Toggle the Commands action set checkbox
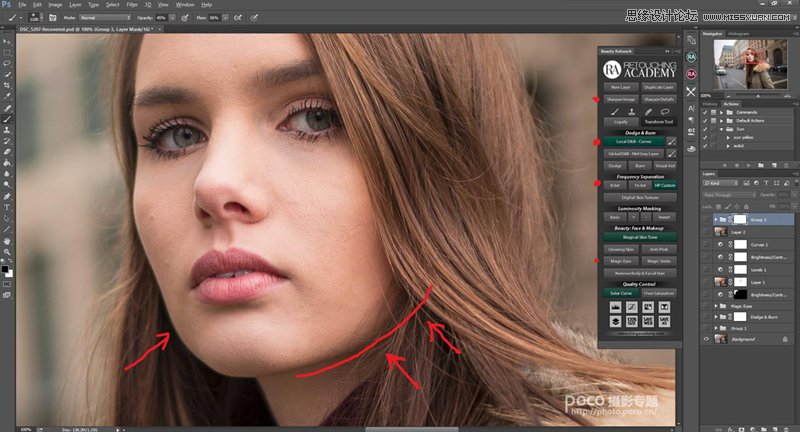800x432 pixels. (x=707, y=112)
